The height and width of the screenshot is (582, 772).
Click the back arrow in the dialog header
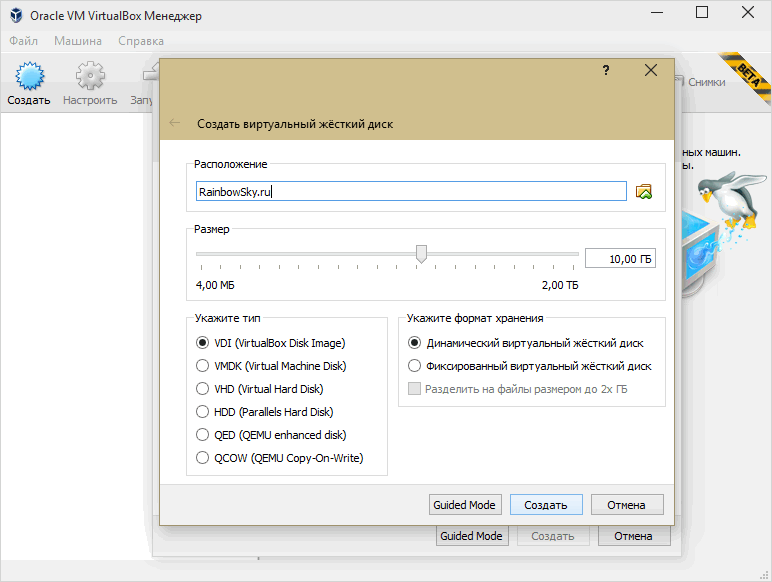coord(174,123)
